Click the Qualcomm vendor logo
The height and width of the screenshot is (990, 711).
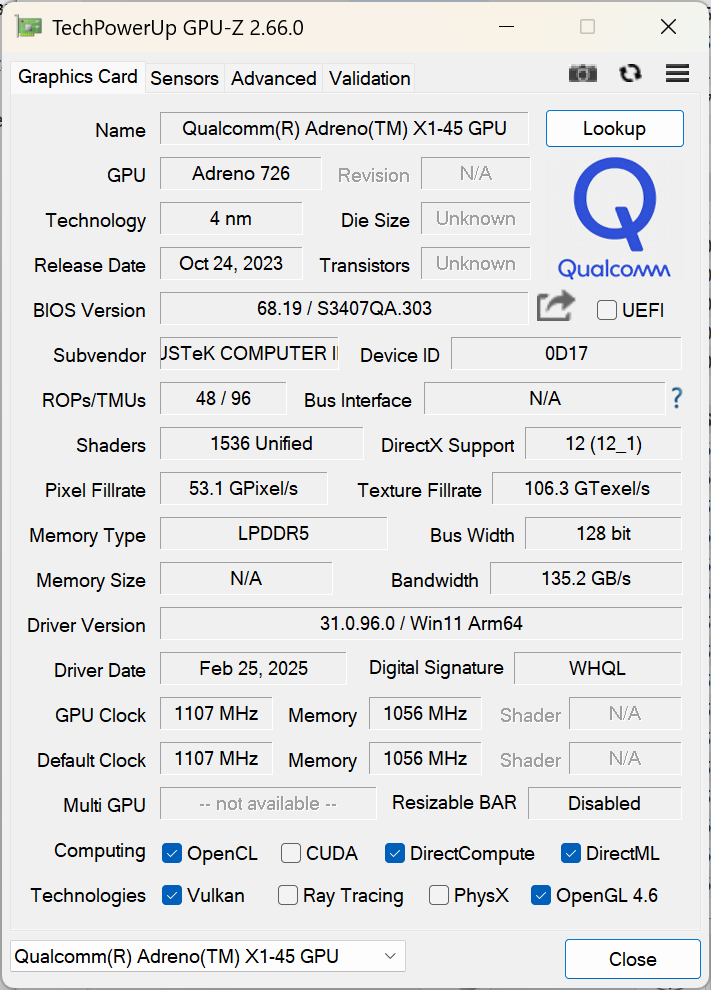614,218
